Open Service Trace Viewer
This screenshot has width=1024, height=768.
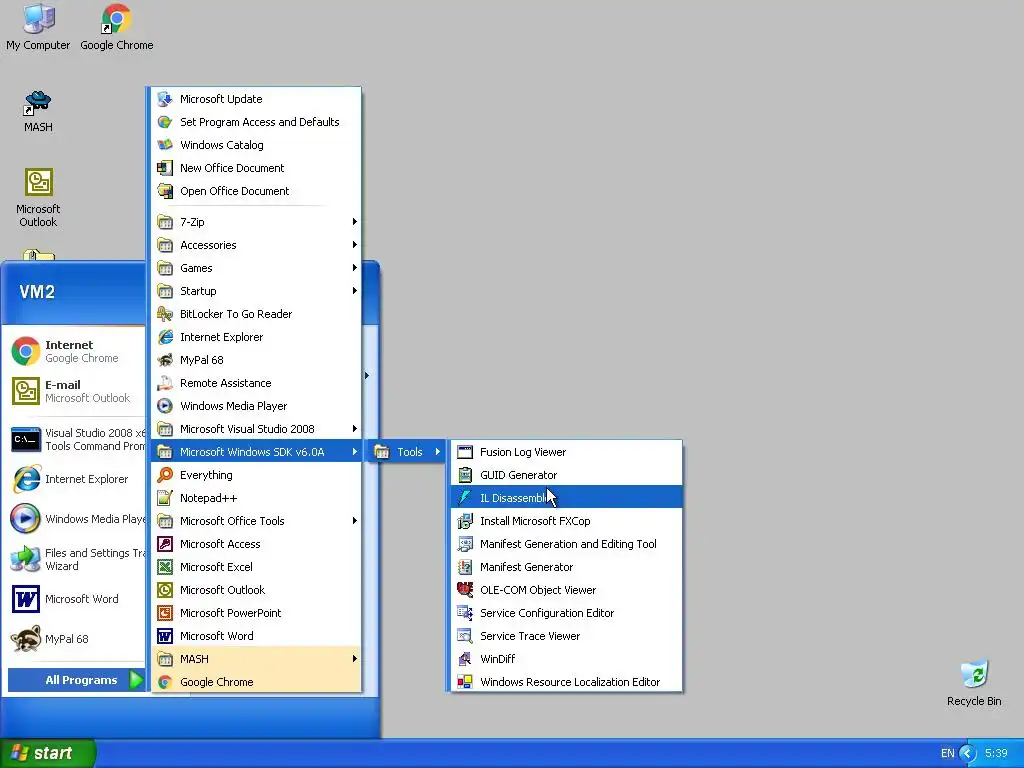pos(566,636)
